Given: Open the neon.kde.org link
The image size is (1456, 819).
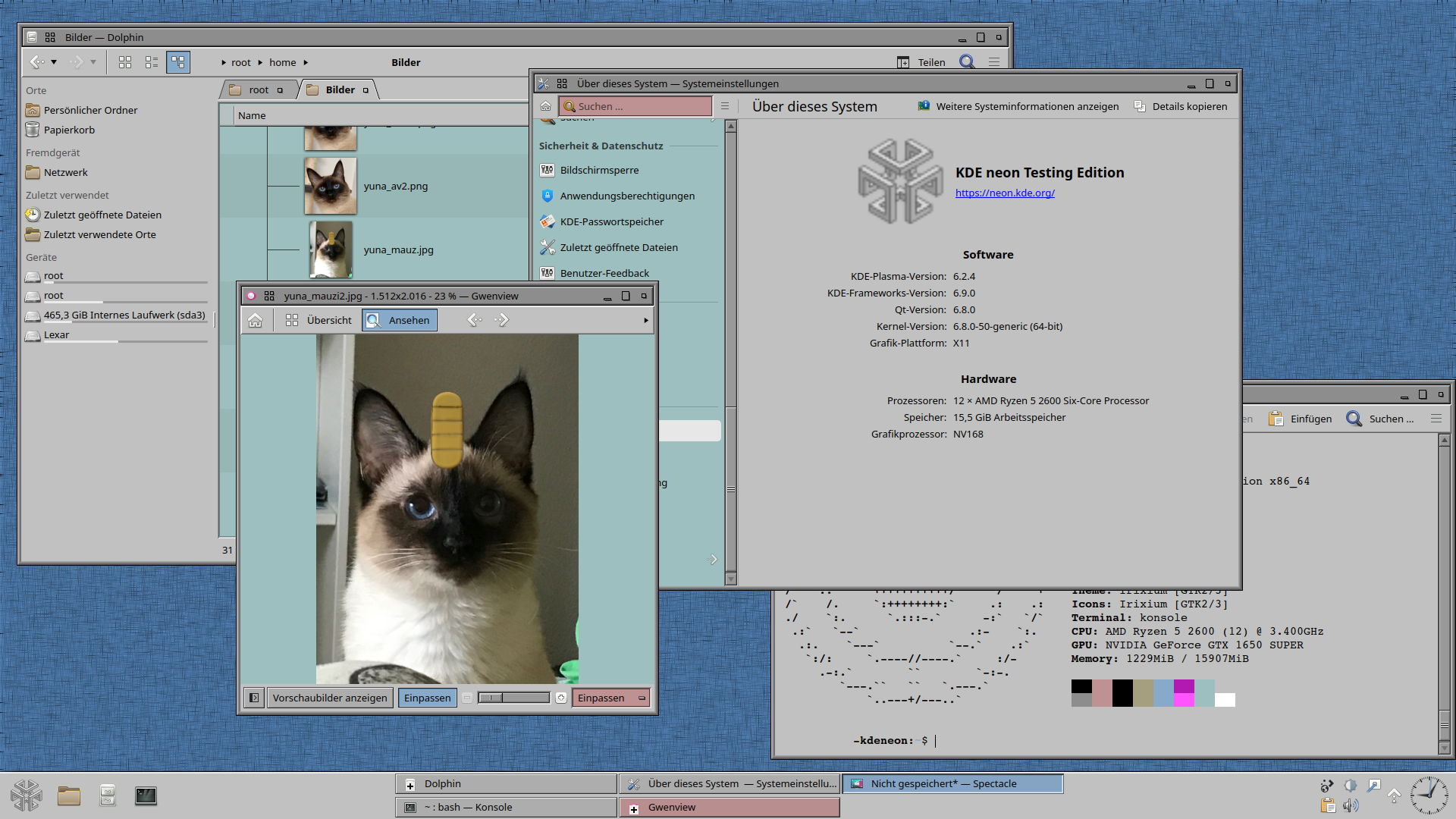Looking at the screenshot, I should 1005,193.
